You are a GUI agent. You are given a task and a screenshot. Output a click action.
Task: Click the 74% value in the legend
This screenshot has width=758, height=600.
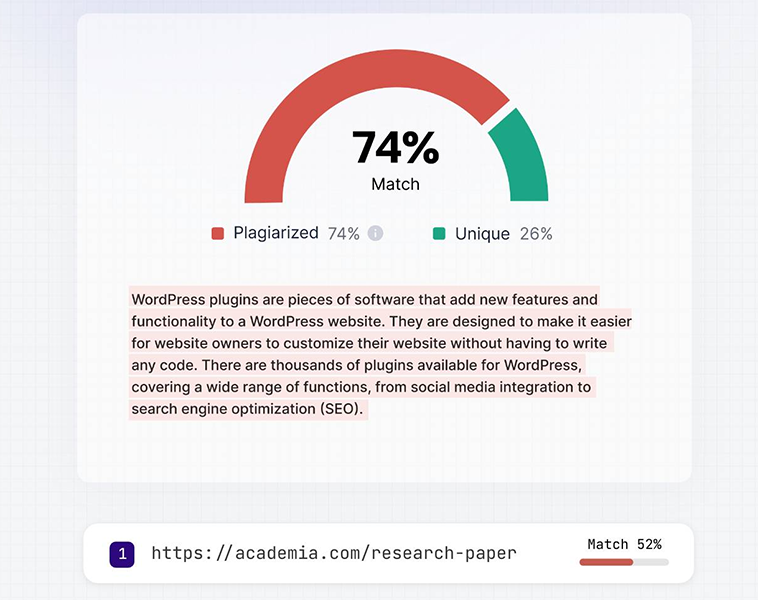point(343,233)
